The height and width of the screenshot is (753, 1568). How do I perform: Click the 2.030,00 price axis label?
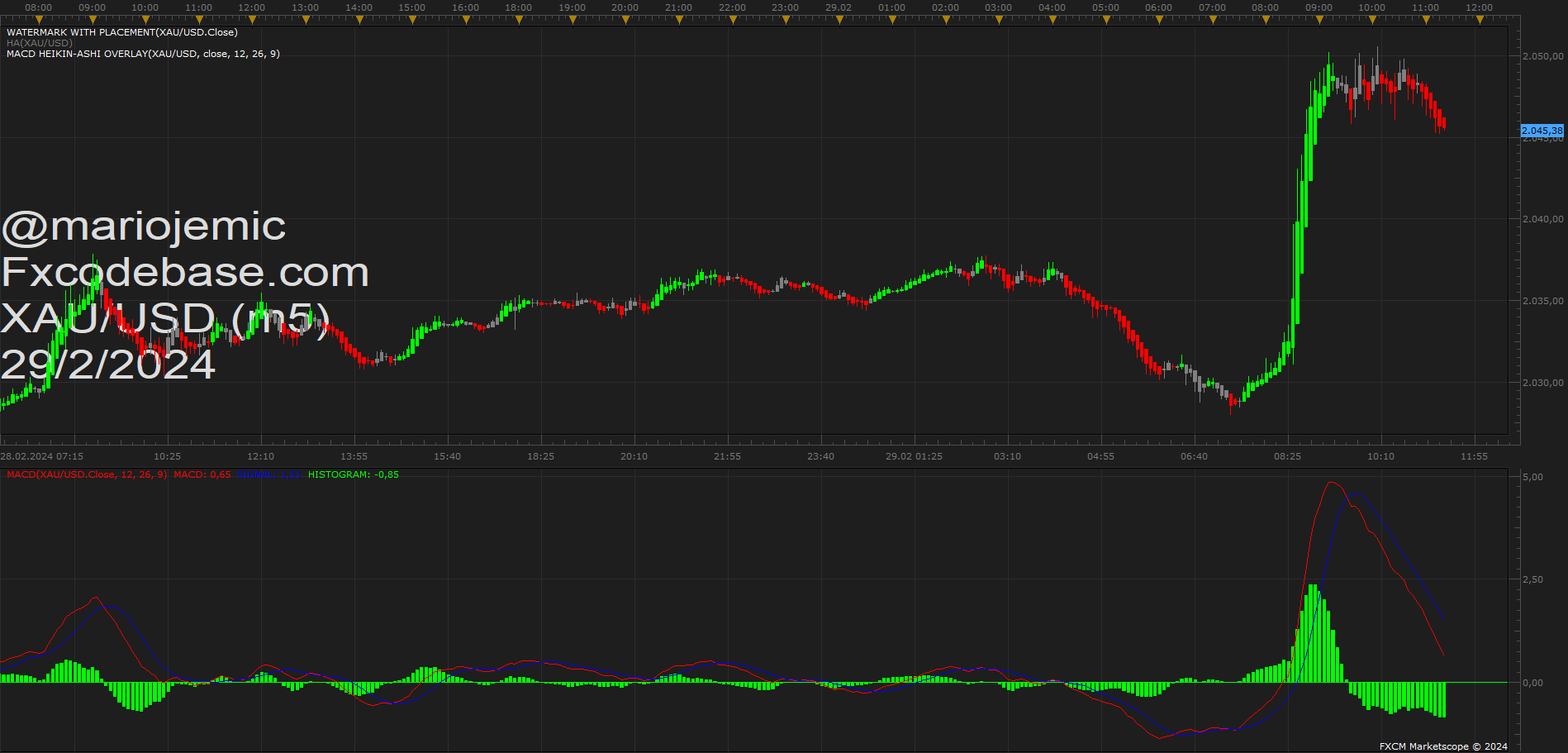tap(1542, 383)
